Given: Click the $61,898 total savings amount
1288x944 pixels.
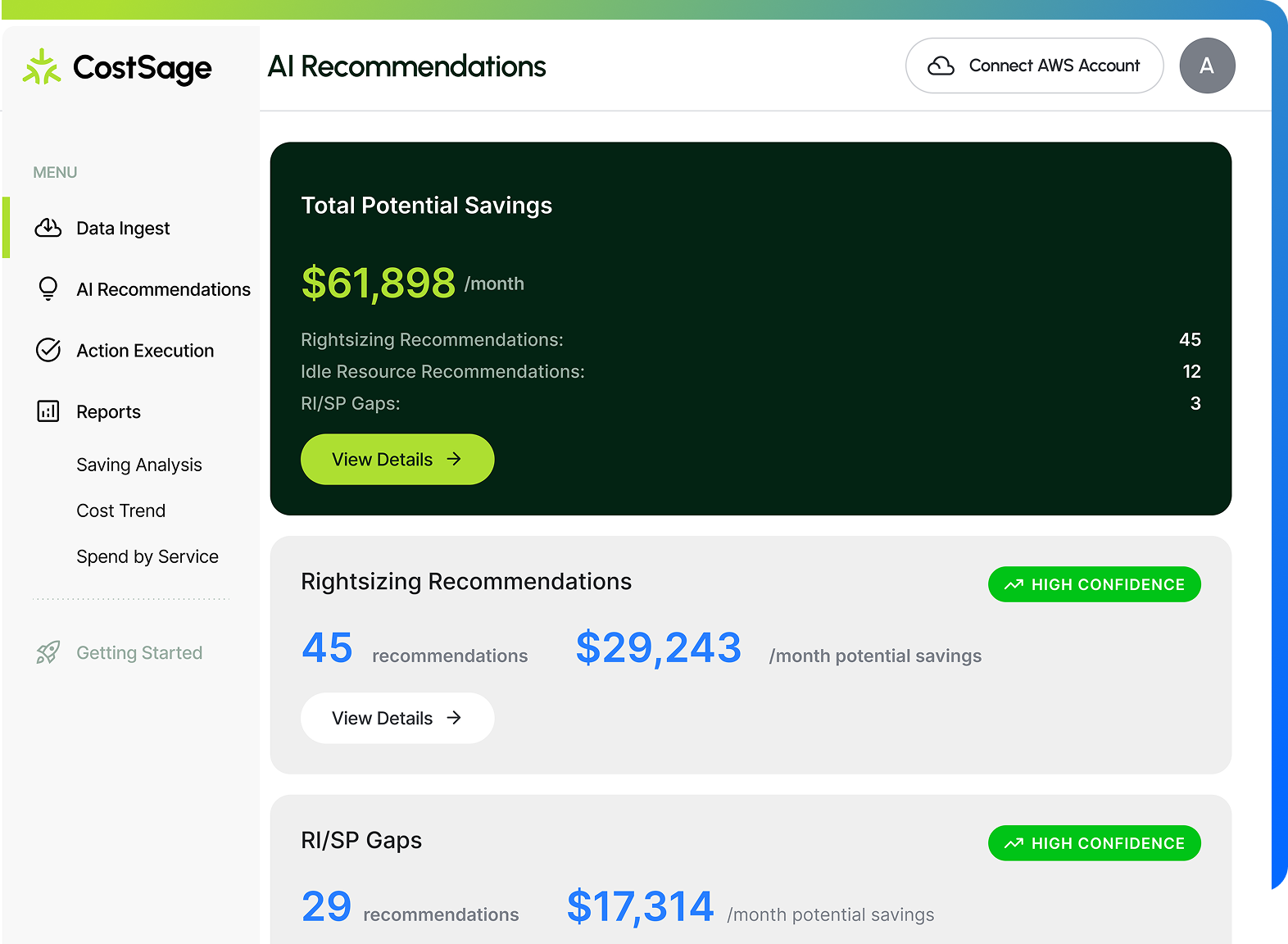Looking at the screenshot, I should [x=378, y=284].
